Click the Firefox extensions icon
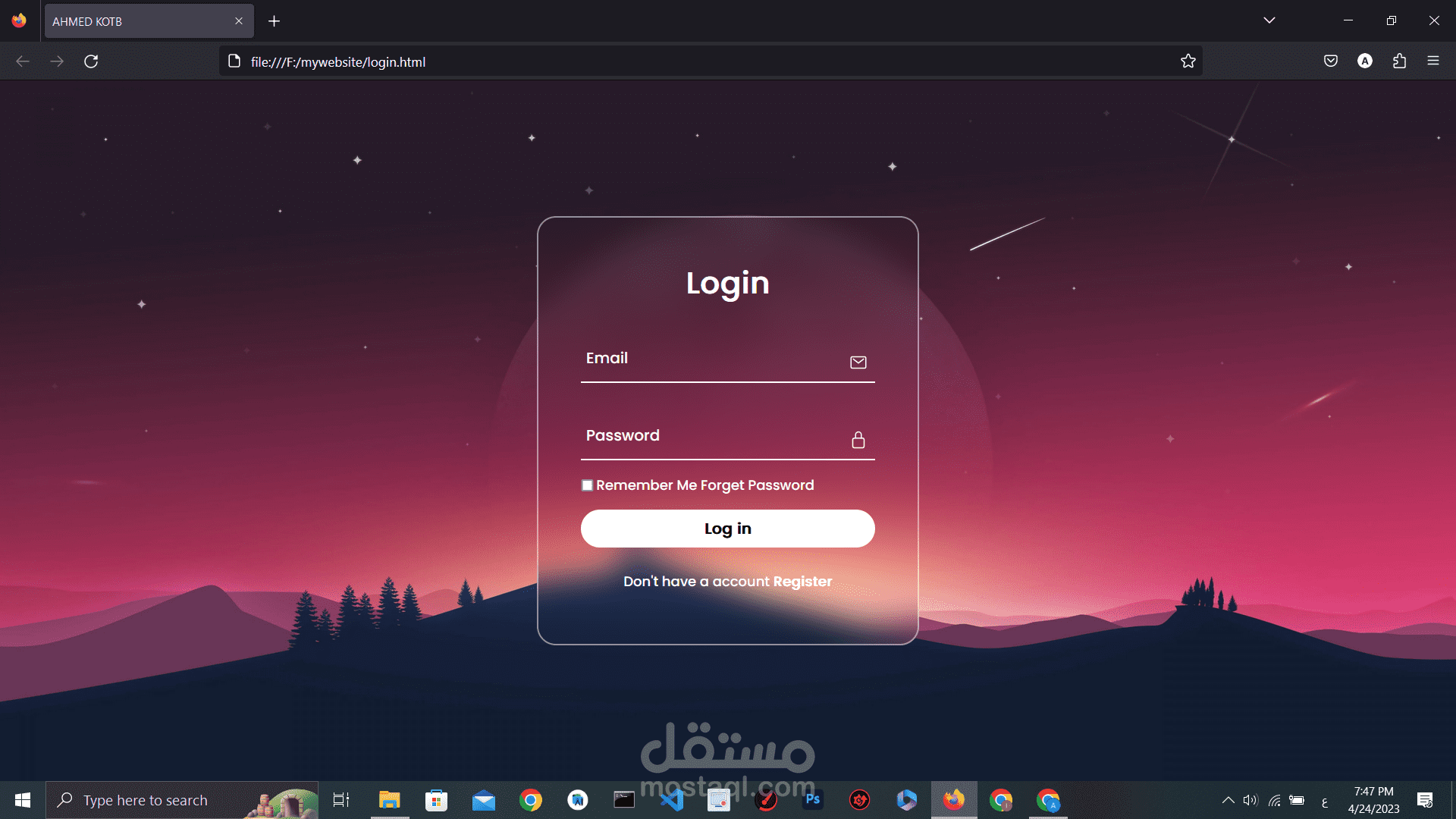 (x=1399, y=61)
